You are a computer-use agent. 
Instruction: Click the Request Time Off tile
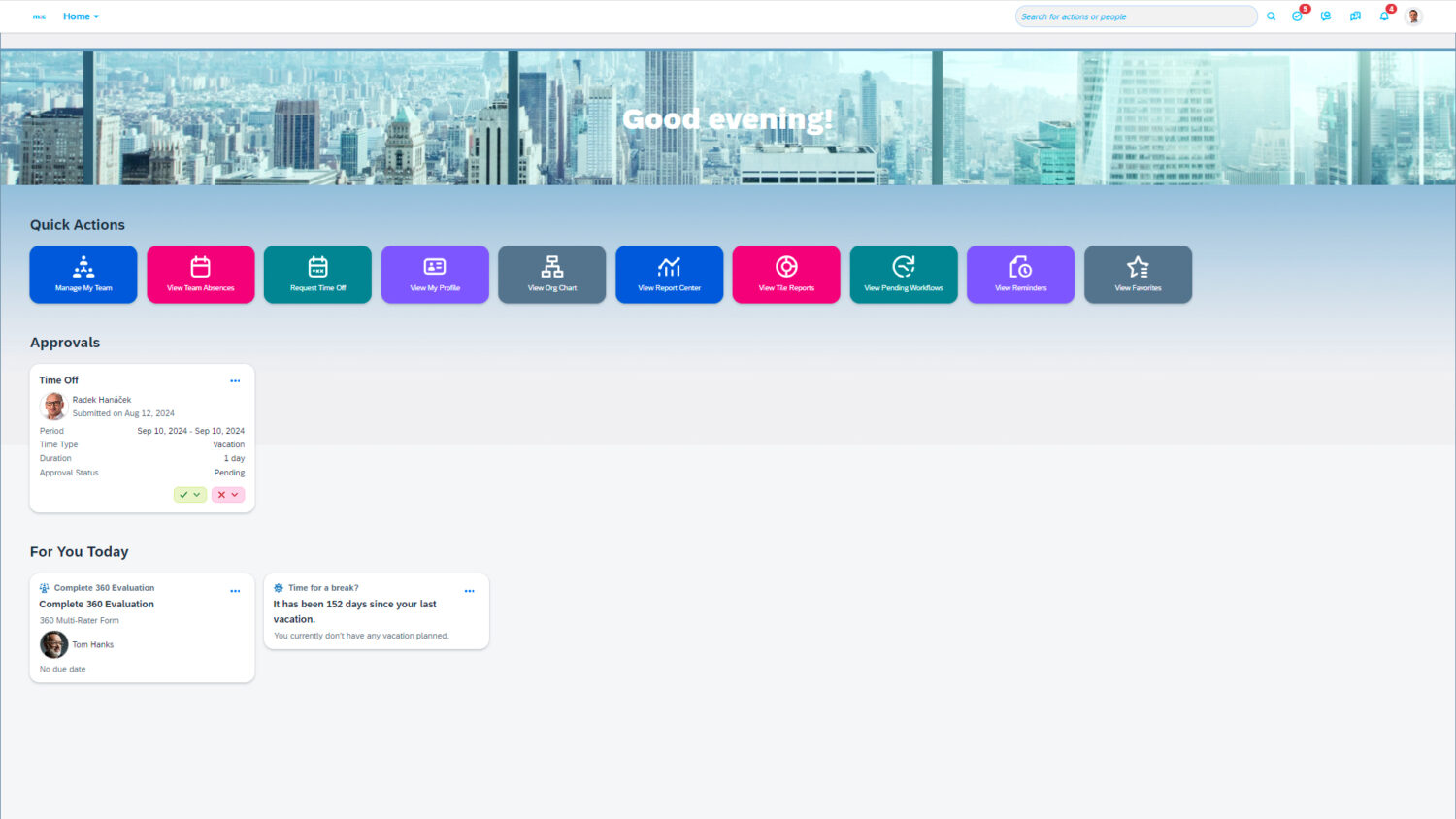tap(317, 274)
